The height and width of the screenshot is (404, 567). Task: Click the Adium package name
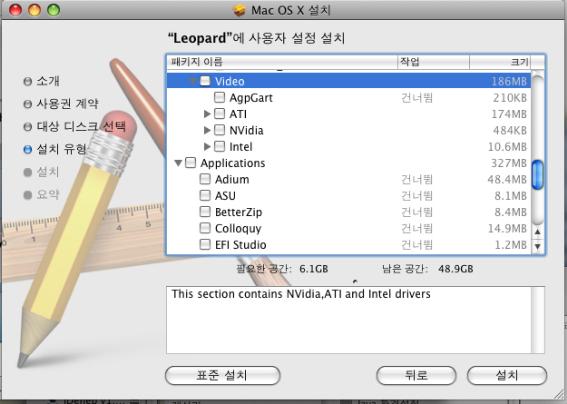pyautogui.click(x=232, y=179)
